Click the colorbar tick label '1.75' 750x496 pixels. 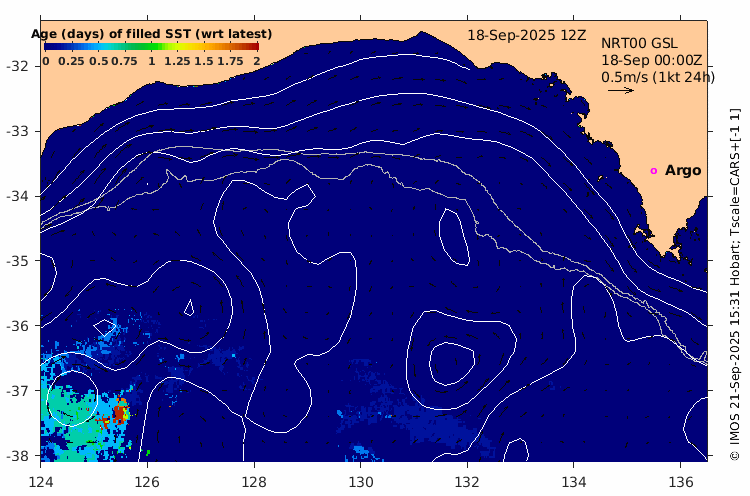coord(231,61)
